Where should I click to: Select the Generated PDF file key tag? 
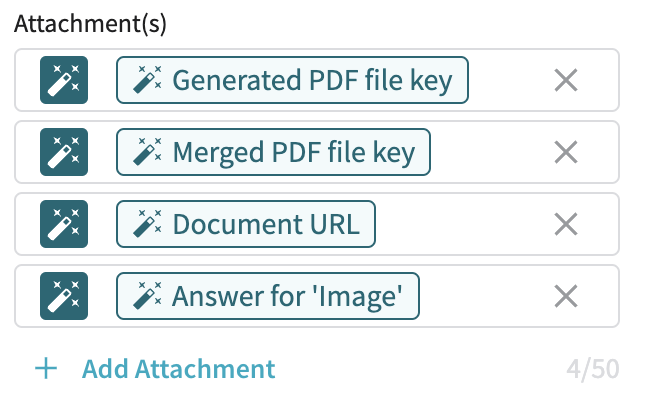tap(293, 80)
